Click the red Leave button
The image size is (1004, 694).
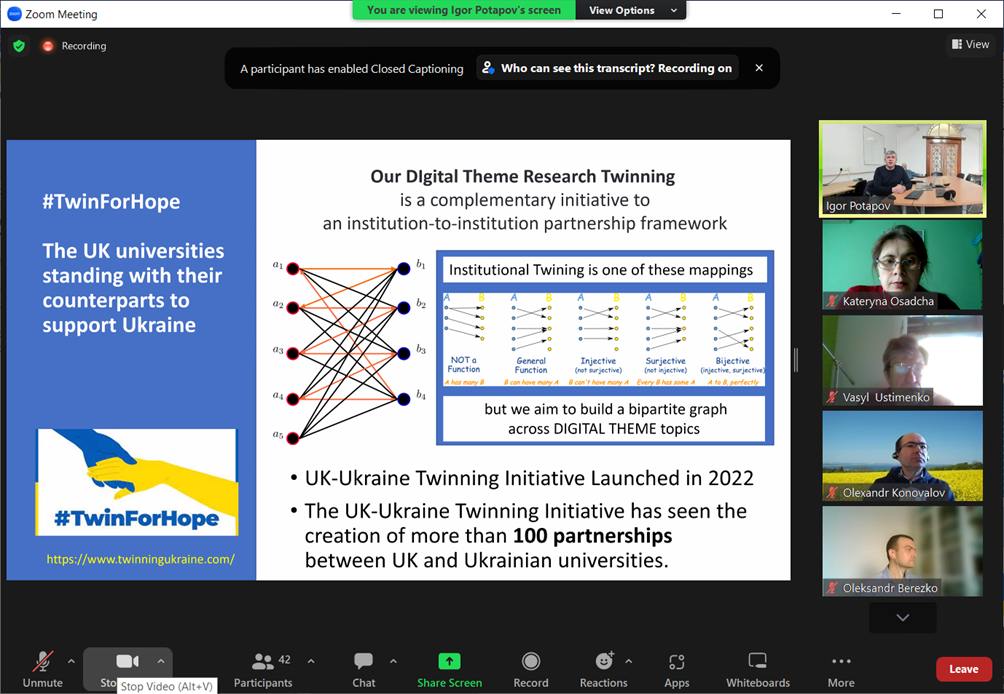(x=963, y=669)
